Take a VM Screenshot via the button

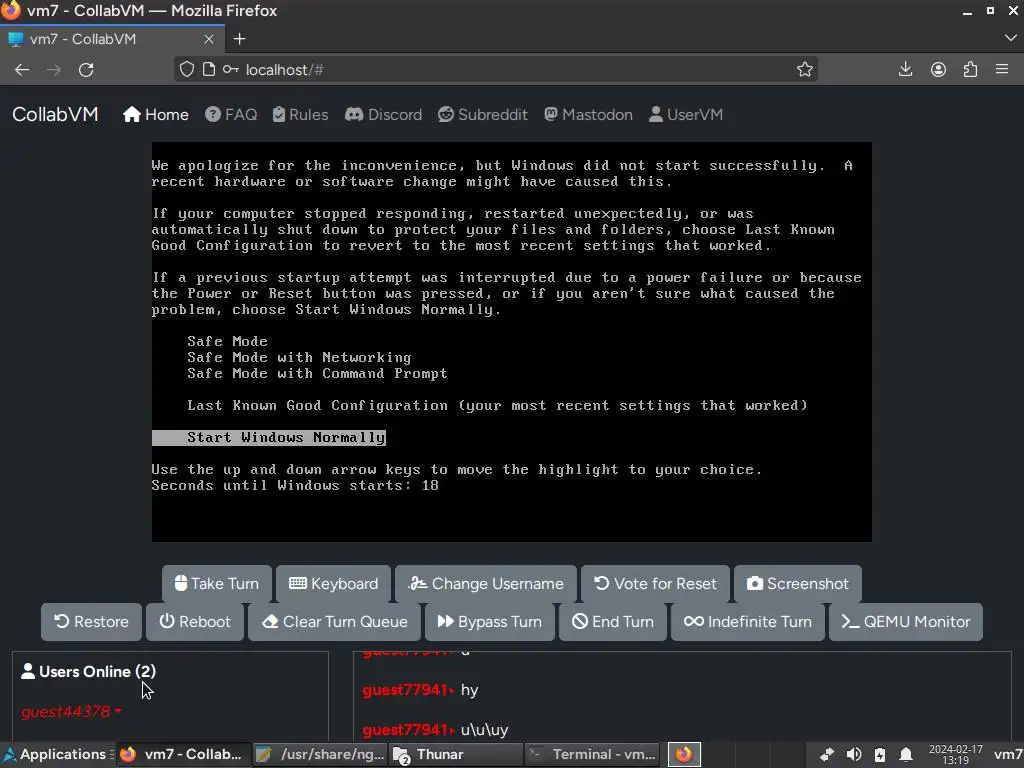797,584
